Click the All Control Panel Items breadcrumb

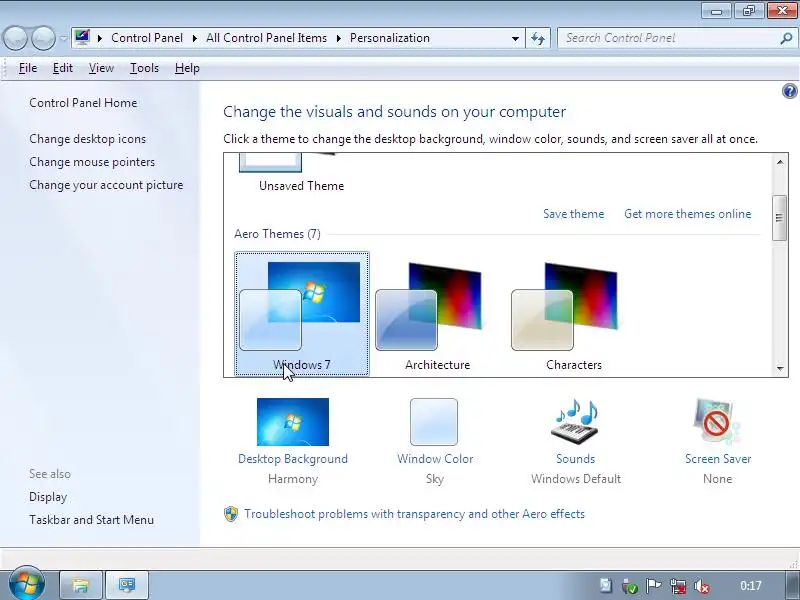(x=266, y=38)
